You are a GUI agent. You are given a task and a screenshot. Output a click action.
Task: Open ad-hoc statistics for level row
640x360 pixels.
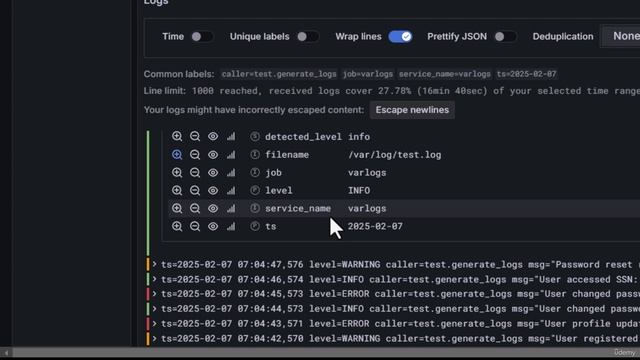(231, 190)
